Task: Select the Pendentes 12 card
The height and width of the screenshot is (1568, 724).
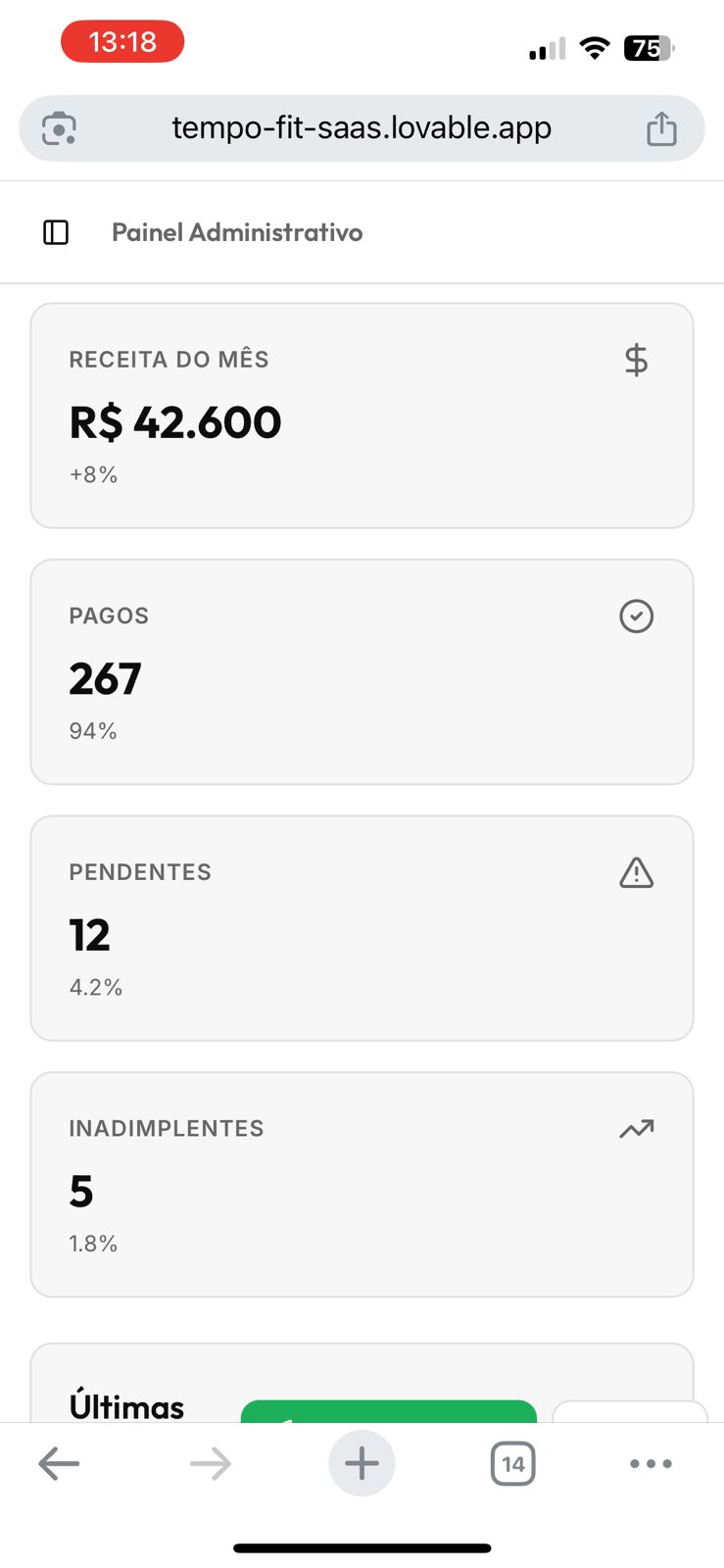Action: (362, 928)
